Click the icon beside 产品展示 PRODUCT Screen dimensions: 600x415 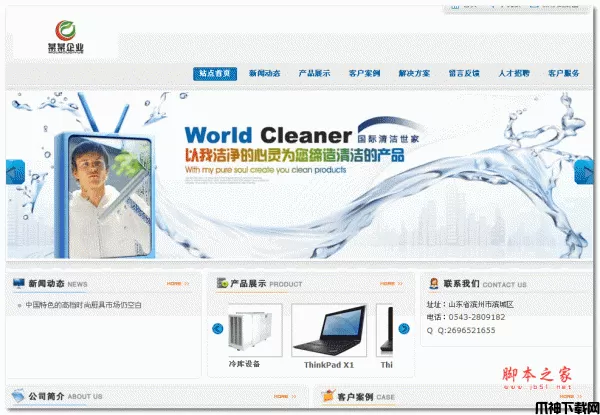coord(222,283)
